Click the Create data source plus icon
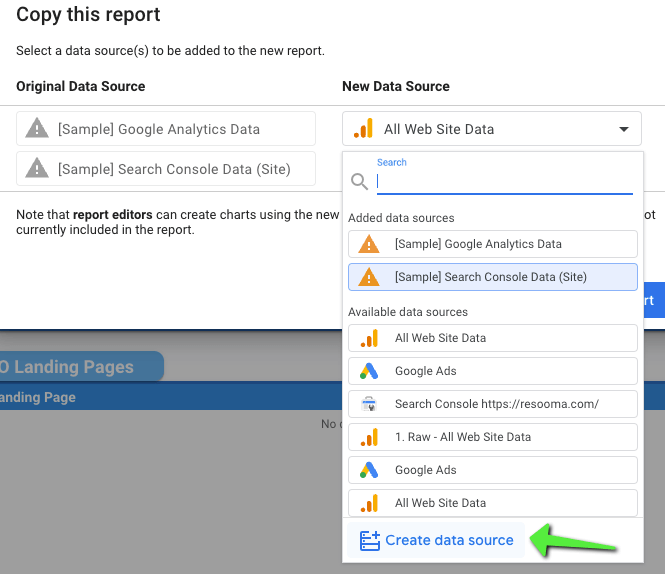Screen dimensions: 665x574 (x=370, y=540)
